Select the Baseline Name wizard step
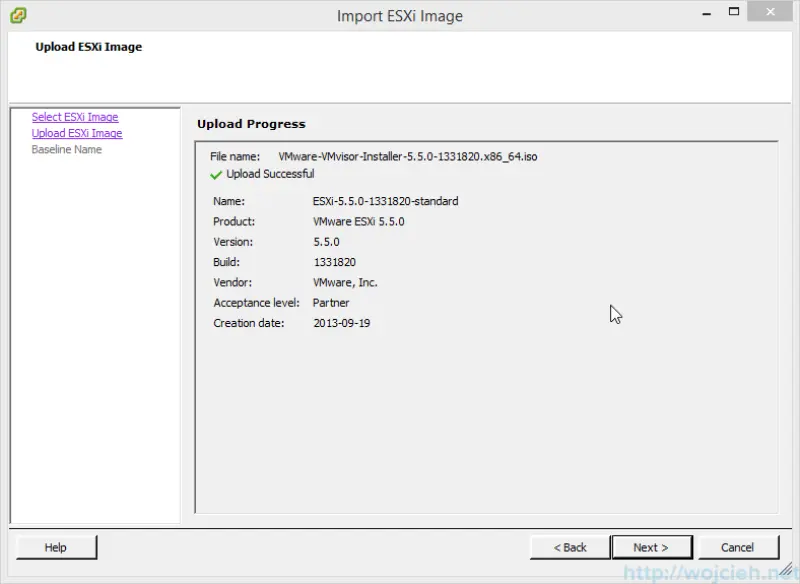This screenshot has width=800, height=584. (x=70, y=148)
